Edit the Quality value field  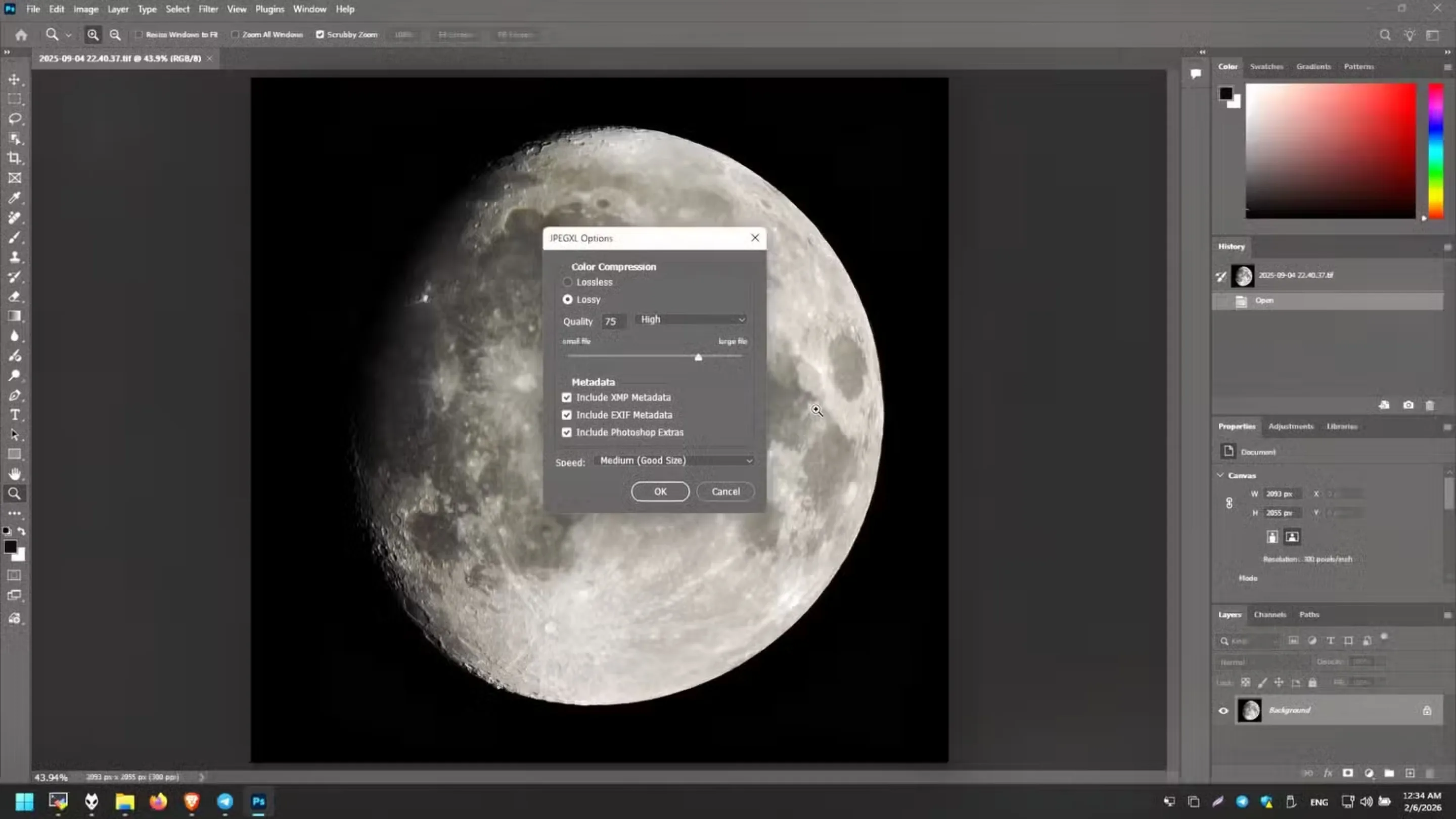(613, 321)
